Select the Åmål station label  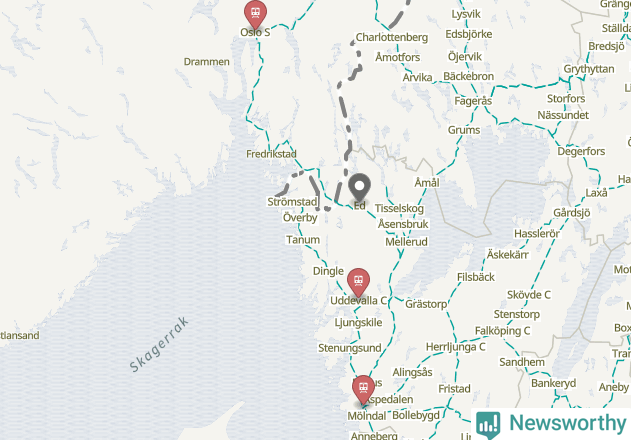coord(427,183)
